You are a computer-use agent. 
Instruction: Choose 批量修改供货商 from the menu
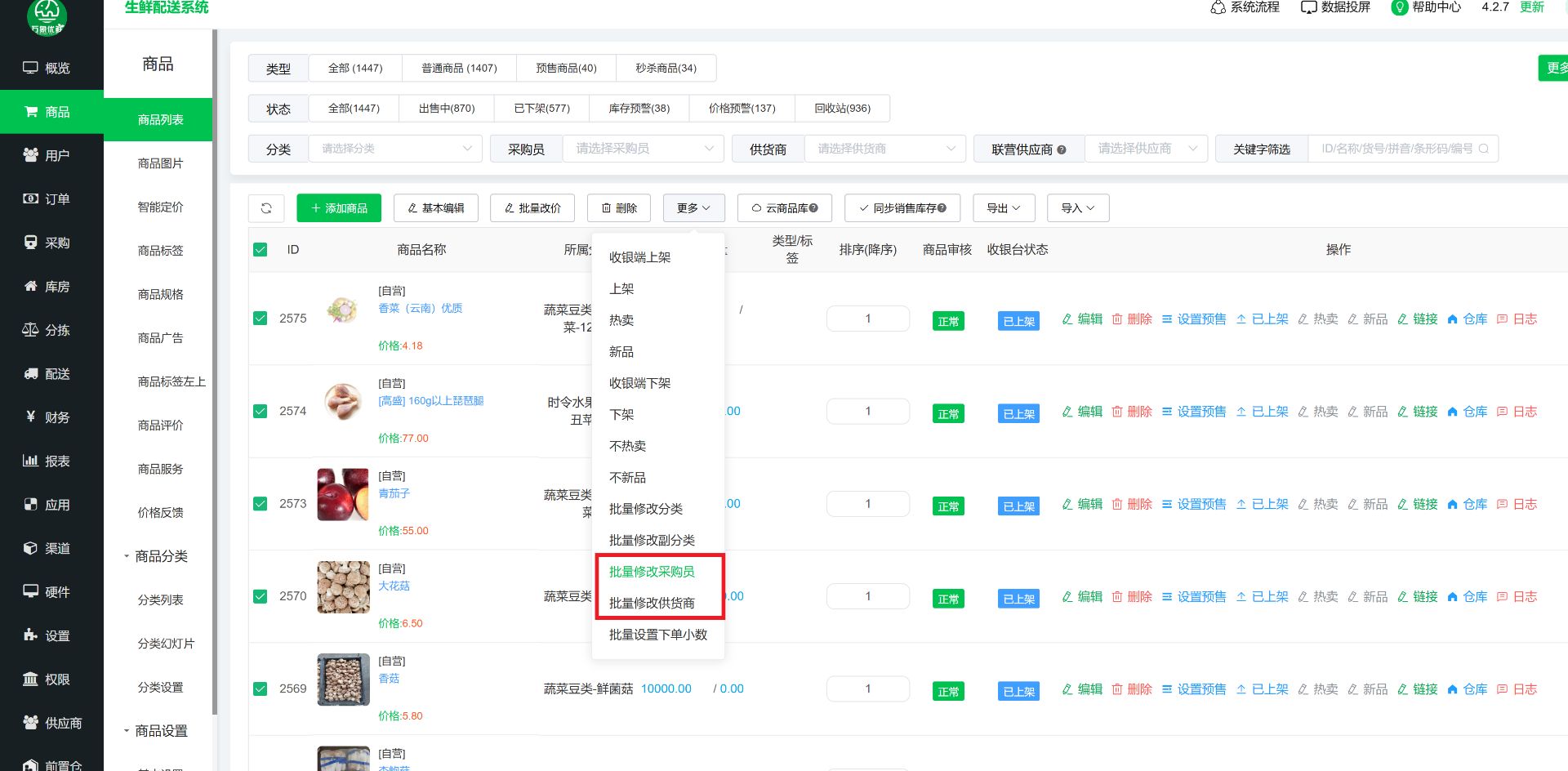[x=658, y=603]
